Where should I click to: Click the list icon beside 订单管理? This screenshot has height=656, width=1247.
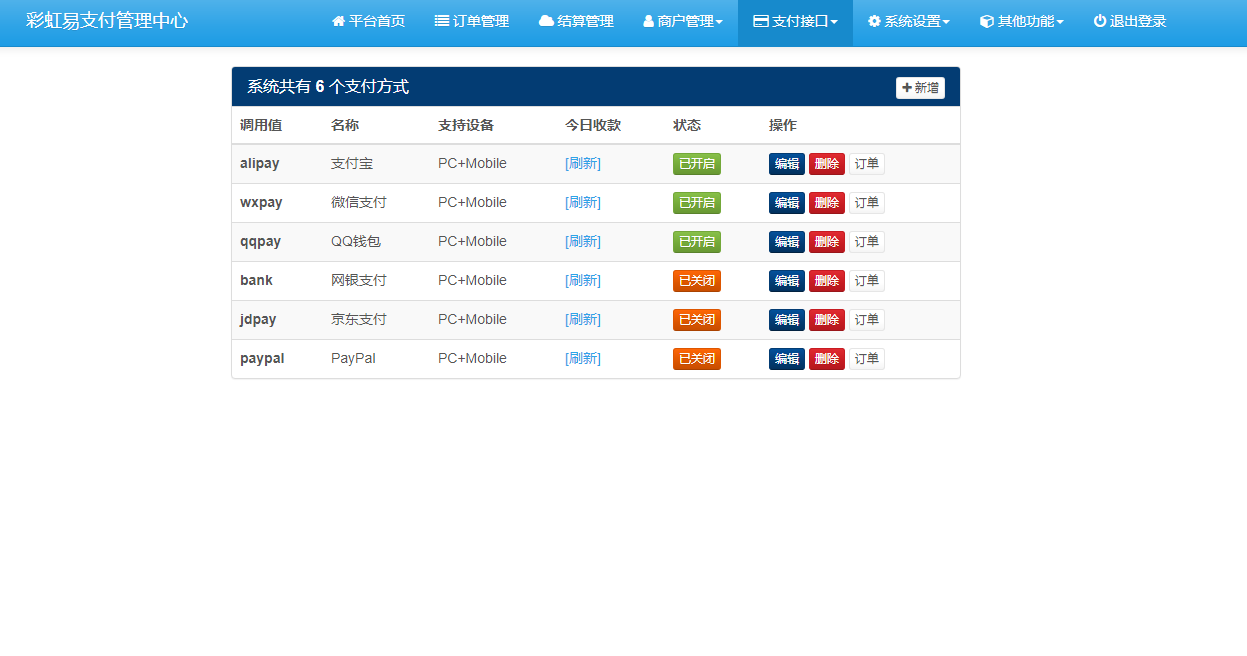tap(441, 21)
